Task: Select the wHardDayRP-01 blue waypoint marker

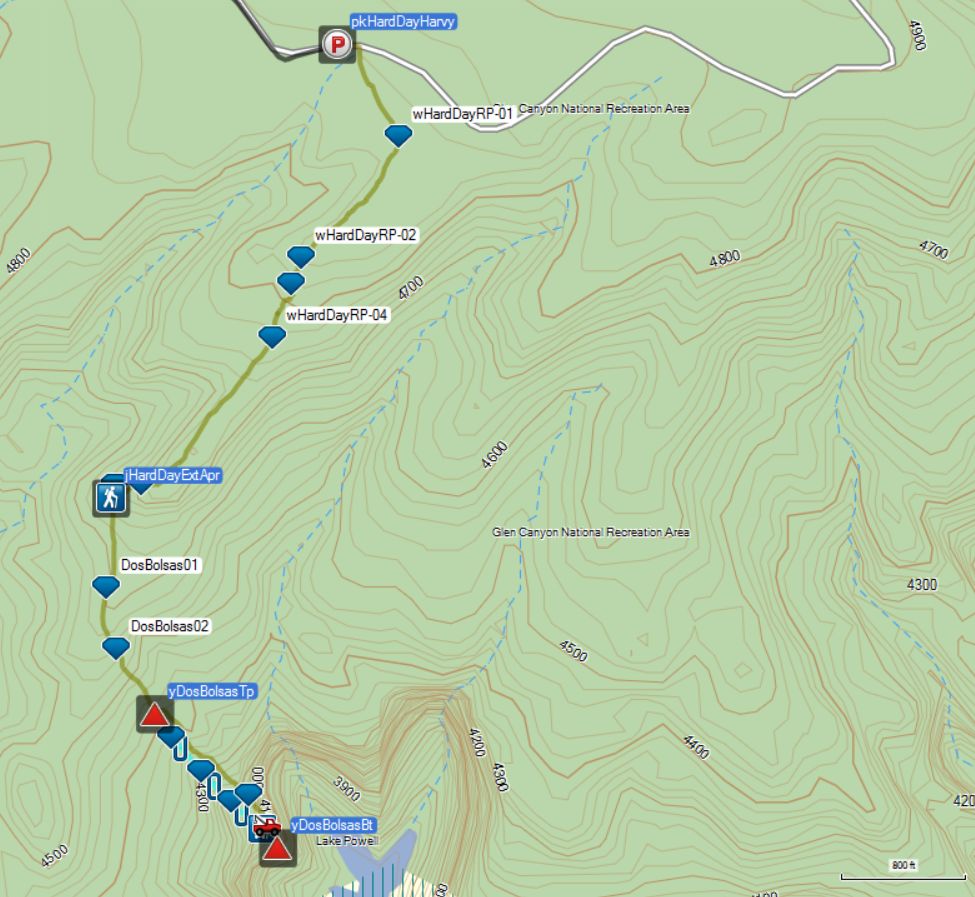Action: point(398,136)
